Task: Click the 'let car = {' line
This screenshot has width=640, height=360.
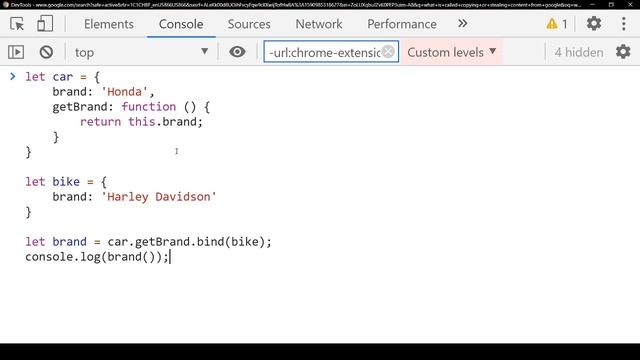Action: point(62,77)
